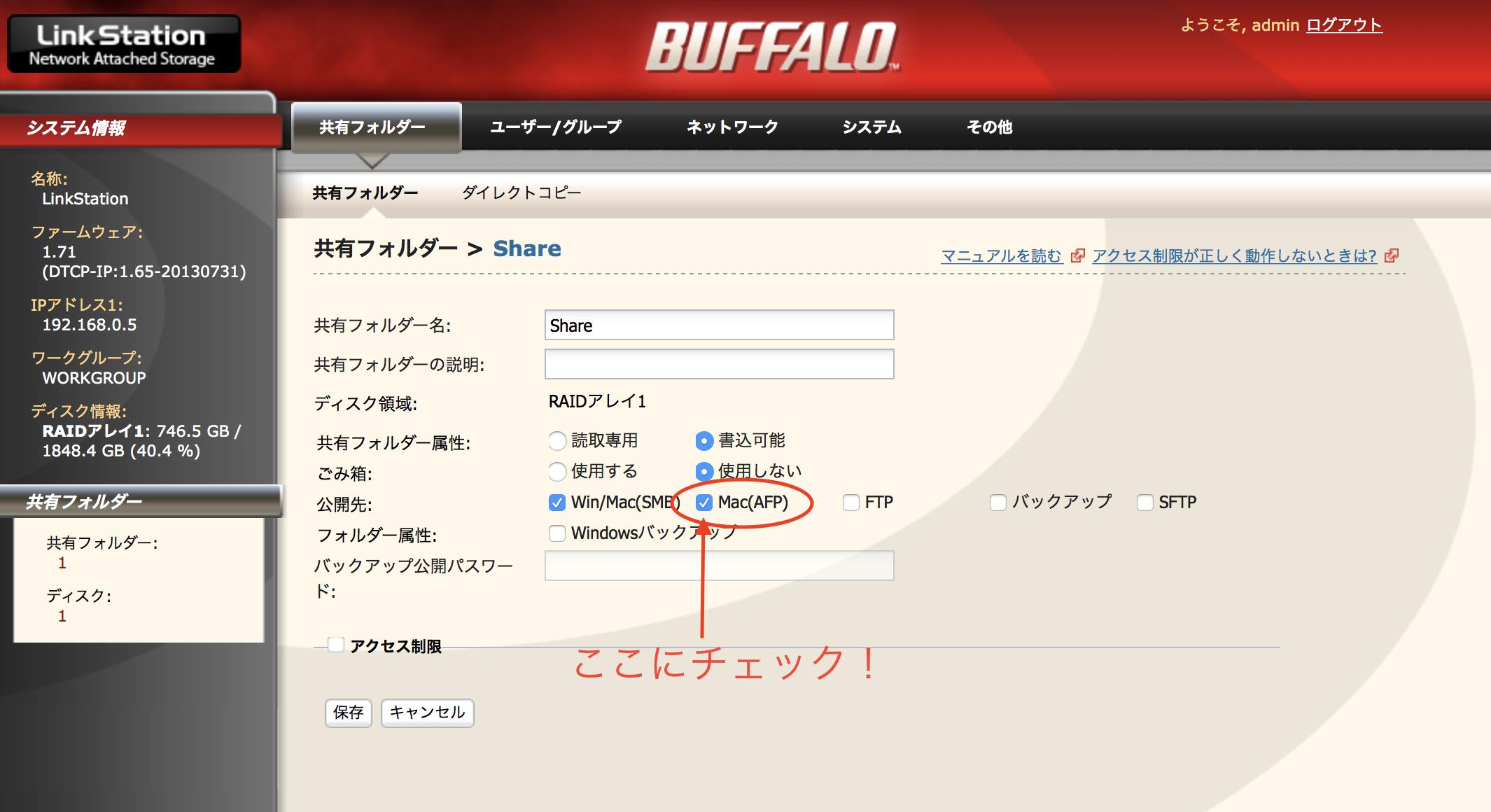Click the BUFFALO brand logo

(771, 48)
